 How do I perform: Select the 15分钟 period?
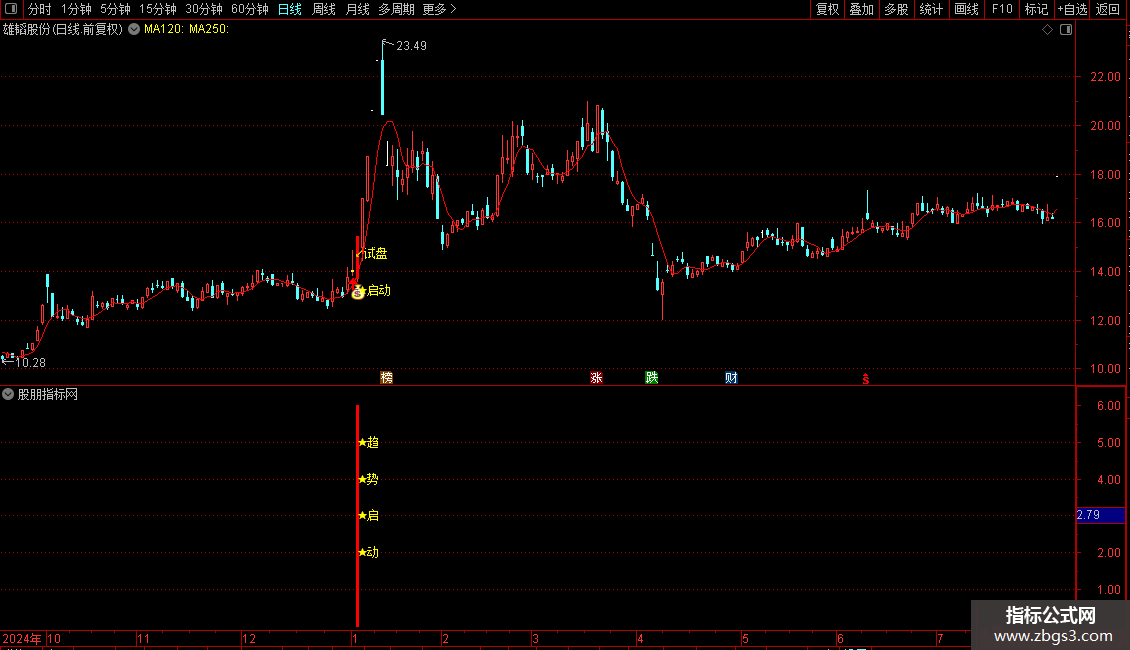pos(157,9)
